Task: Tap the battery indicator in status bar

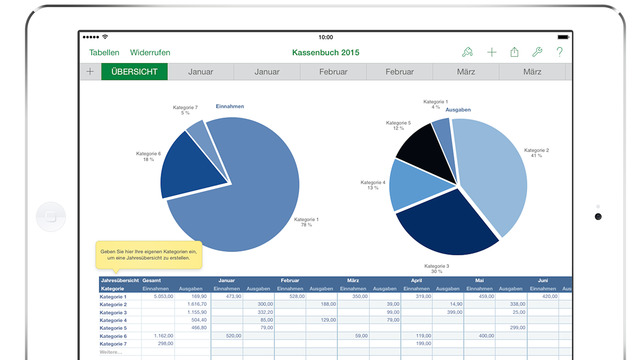Action: [563, 37]
